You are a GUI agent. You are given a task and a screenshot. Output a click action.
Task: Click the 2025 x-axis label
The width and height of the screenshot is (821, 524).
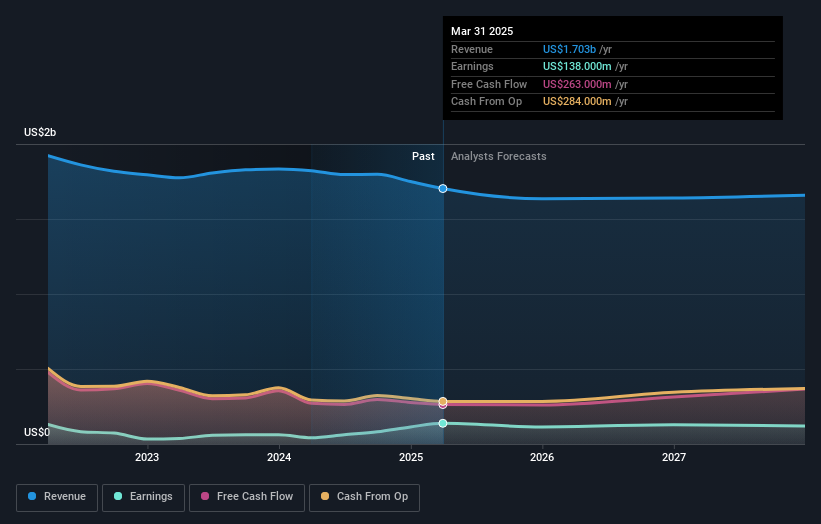[411, 457]
